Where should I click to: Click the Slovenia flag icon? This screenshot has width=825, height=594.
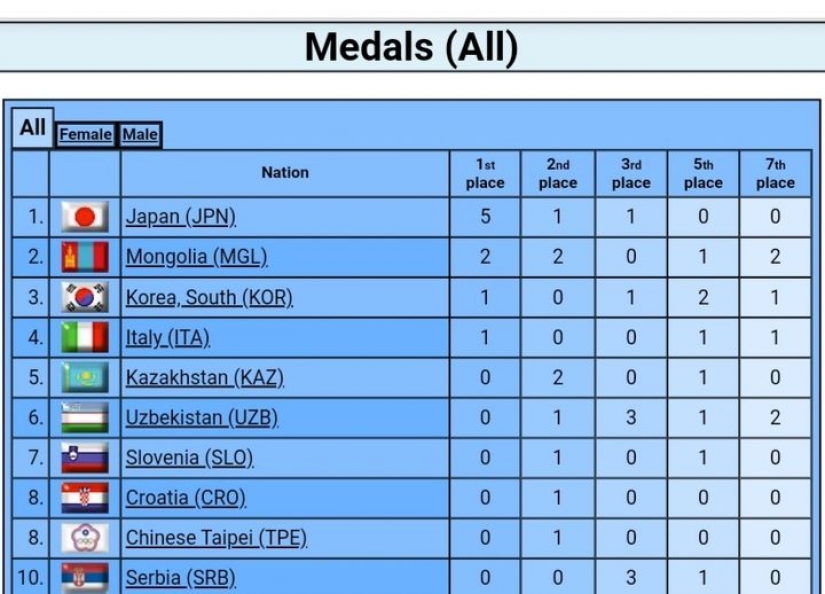(x=85, y=457)
